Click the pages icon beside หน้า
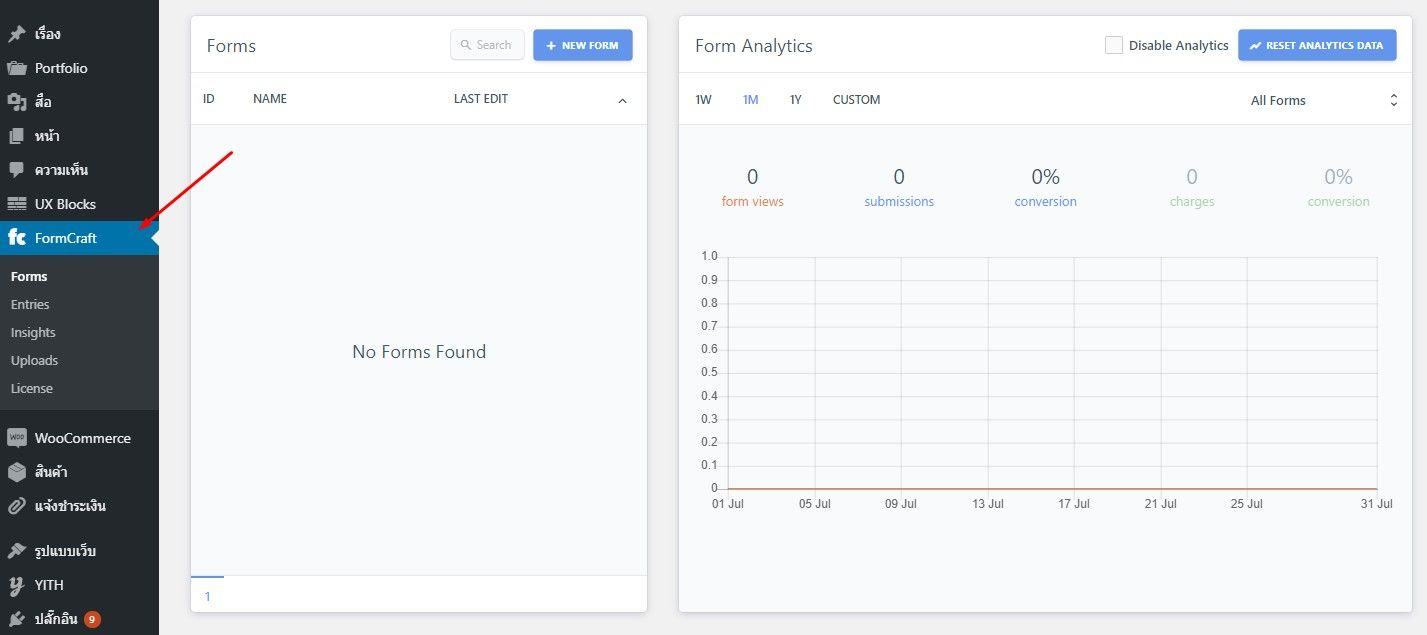Screen dimensions: 1427x635 coord(17,136)
